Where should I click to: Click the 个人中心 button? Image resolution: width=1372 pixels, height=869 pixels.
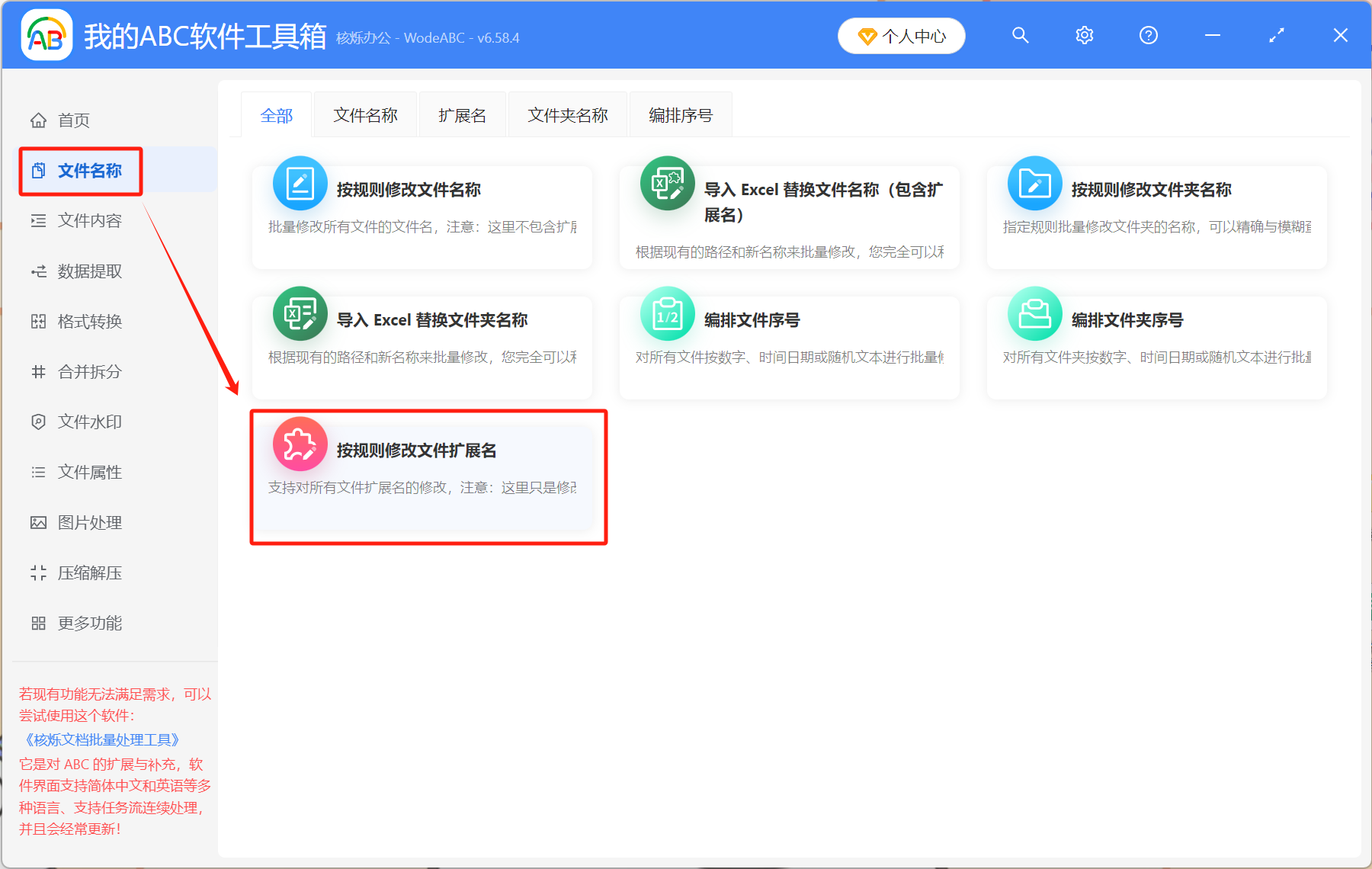(x=901, y=35)
